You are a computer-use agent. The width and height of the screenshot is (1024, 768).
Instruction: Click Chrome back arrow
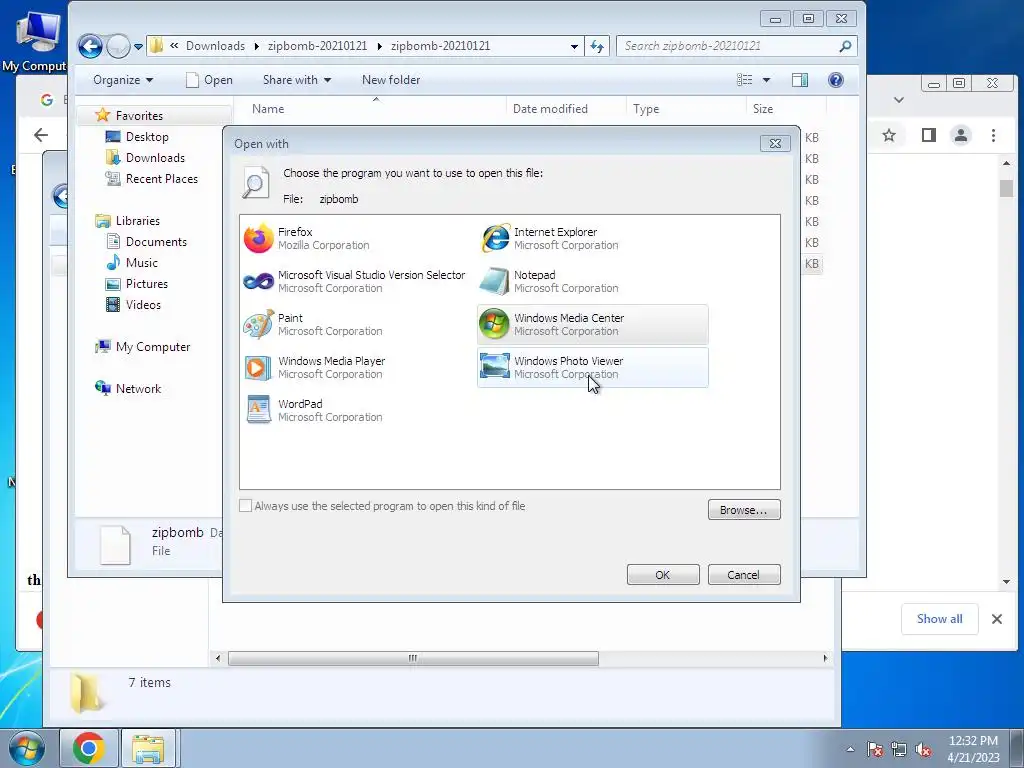pos(41,135)
